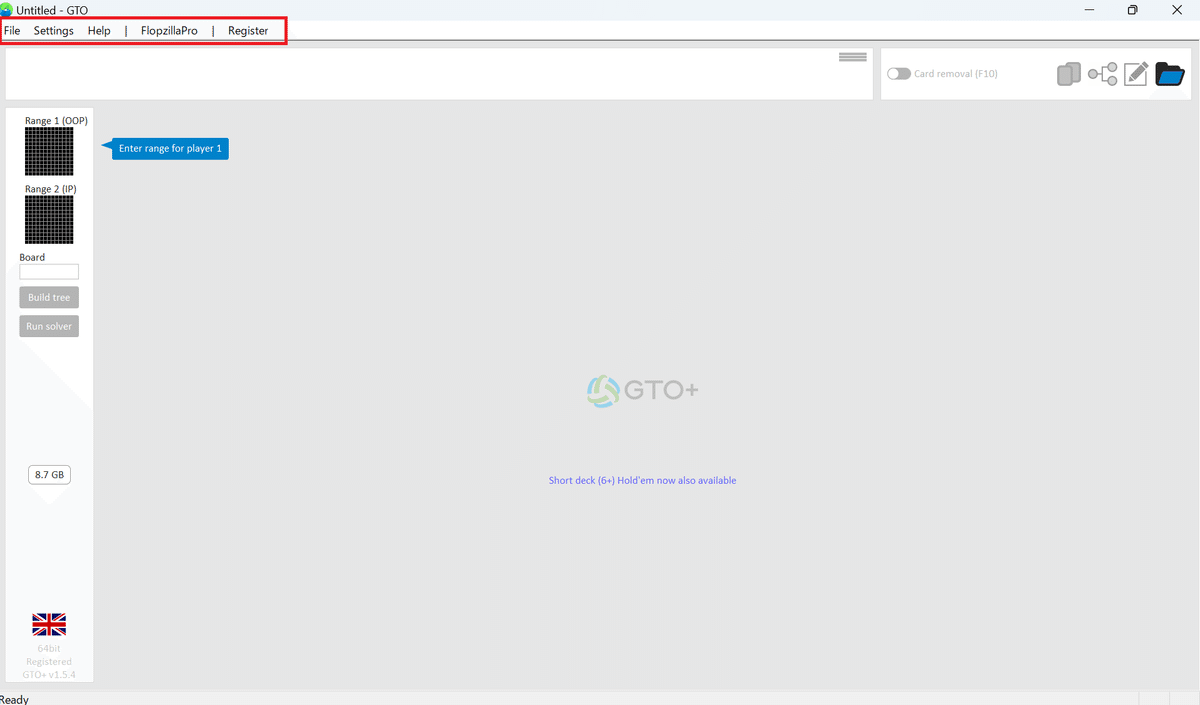The width and height of the screenshot is (1200, 705).
Task: Click the blue open folder icon
Action: pos(1170,74)
